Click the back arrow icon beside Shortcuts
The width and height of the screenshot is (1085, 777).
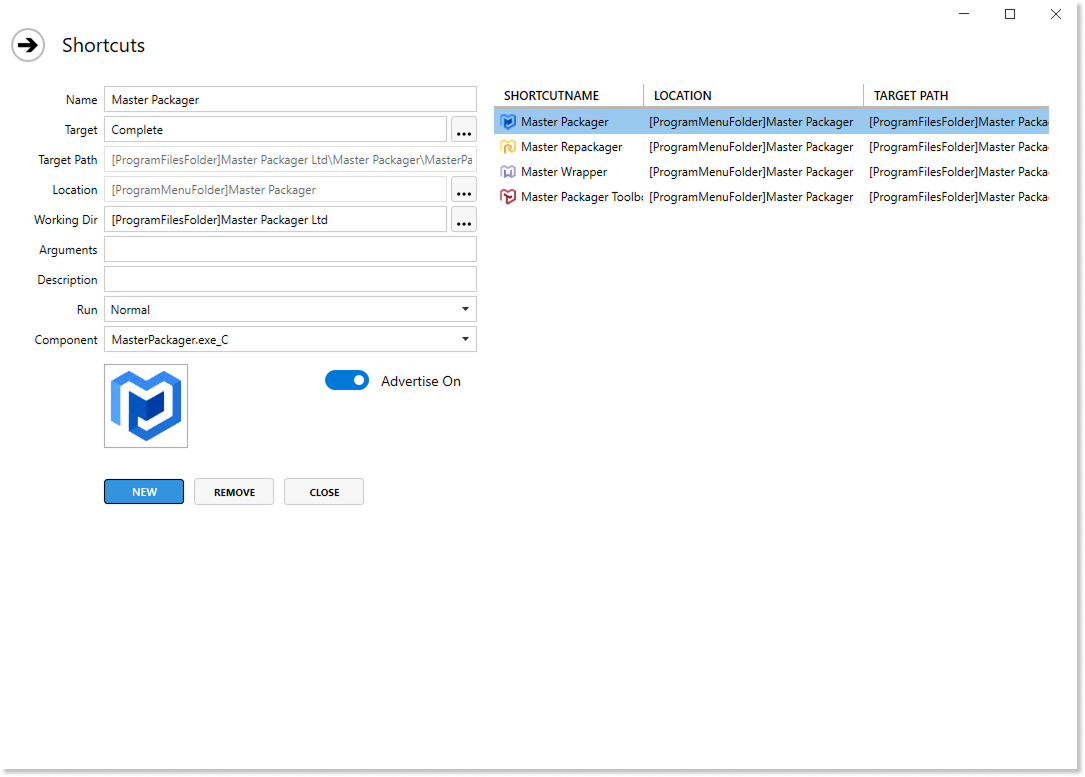(x=28, y=45)
